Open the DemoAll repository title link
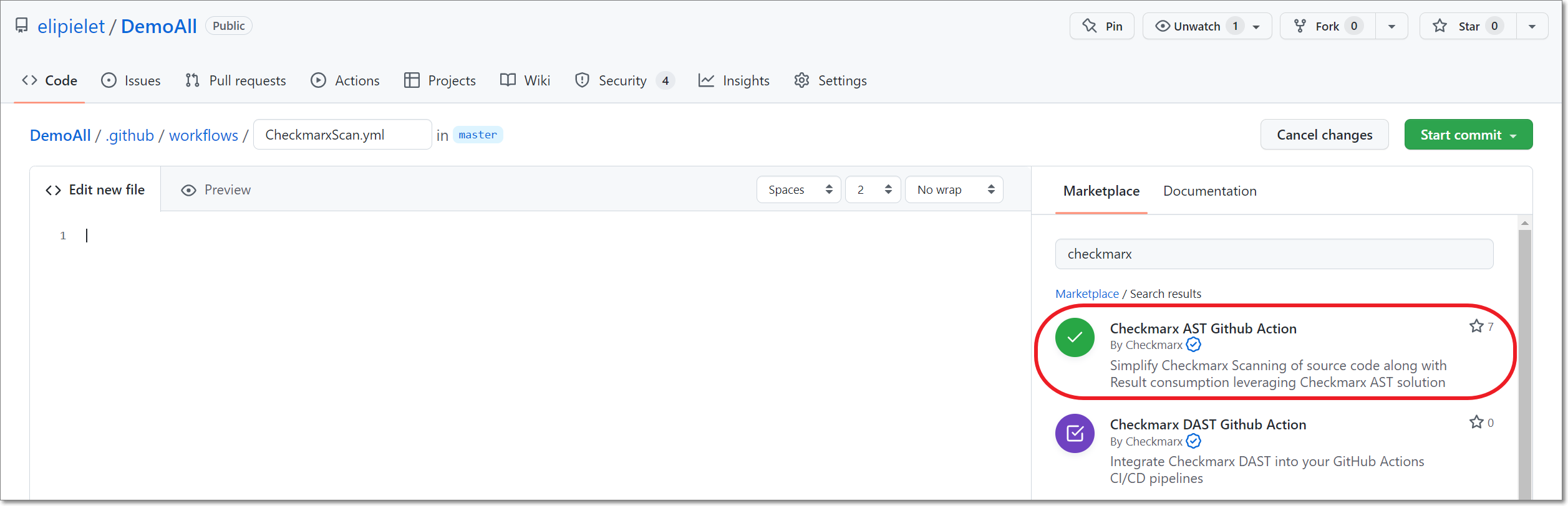The image size is (1568, 506). pyautogui.click(x=159, y=26)
